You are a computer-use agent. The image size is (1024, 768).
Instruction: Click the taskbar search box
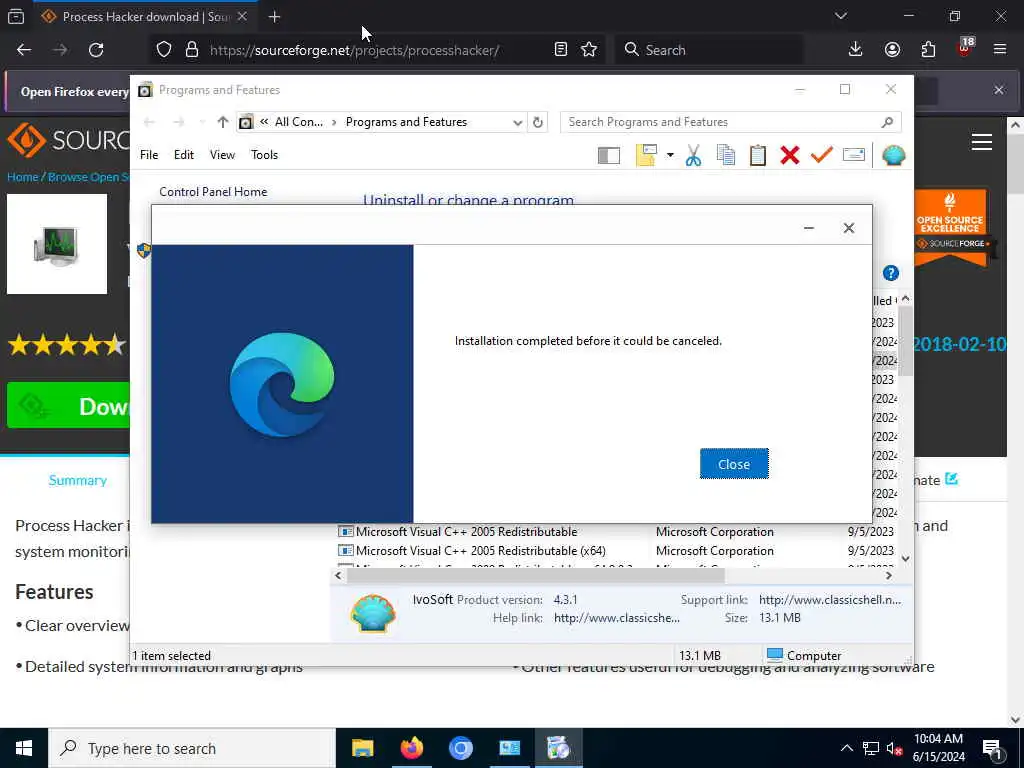191,748
